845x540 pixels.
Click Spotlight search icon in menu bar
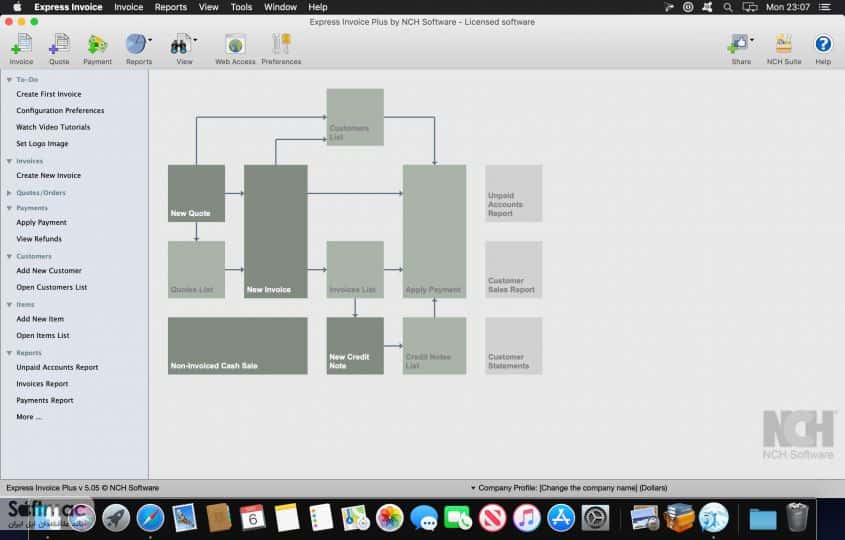pos(728,7)
